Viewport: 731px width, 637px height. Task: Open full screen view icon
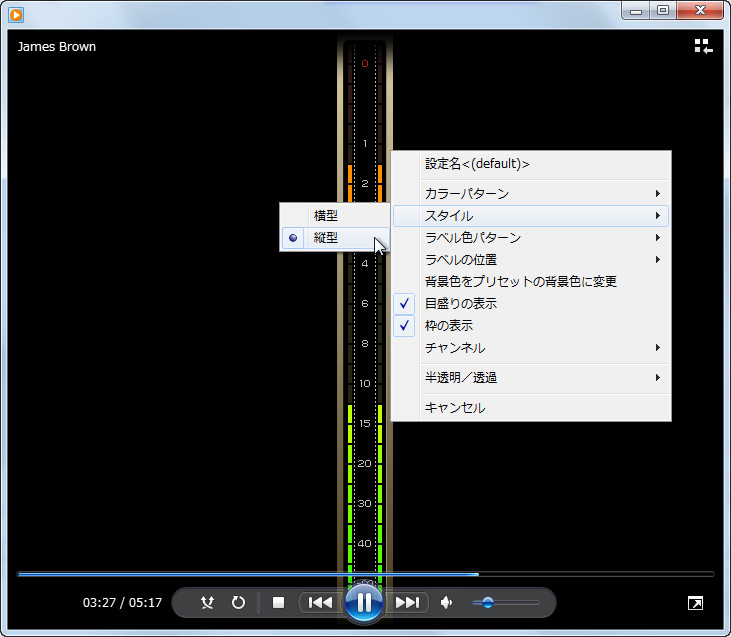695,603
